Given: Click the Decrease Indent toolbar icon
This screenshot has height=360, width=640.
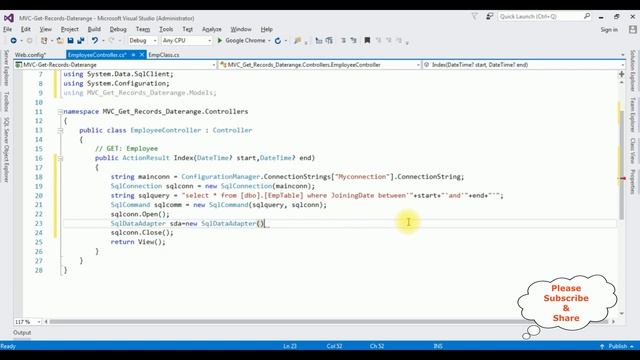Looking at the screenshot, I should point(319,40).
